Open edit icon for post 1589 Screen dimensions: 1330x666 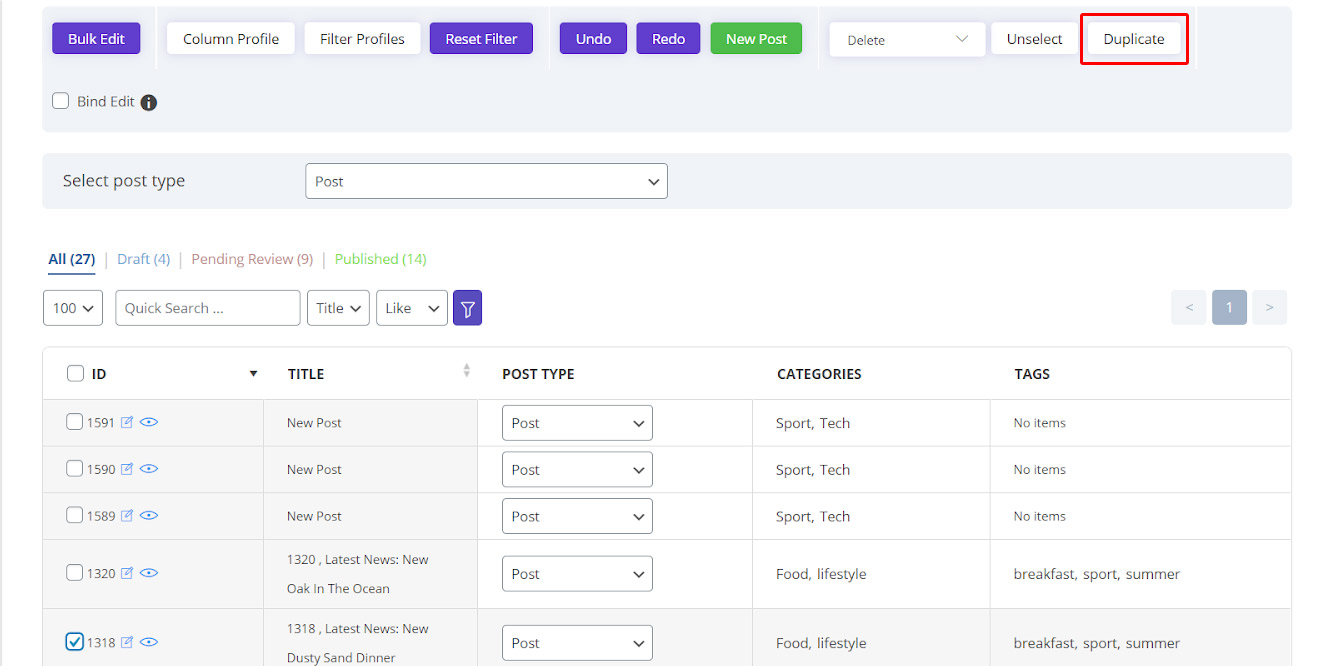(x=127, y=516)
